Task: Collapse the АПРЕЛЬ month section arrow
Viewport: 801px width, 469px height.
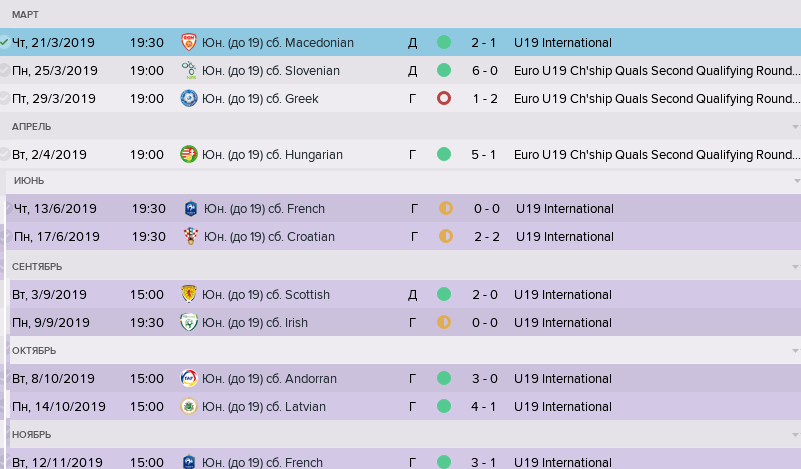Action: 794,128
